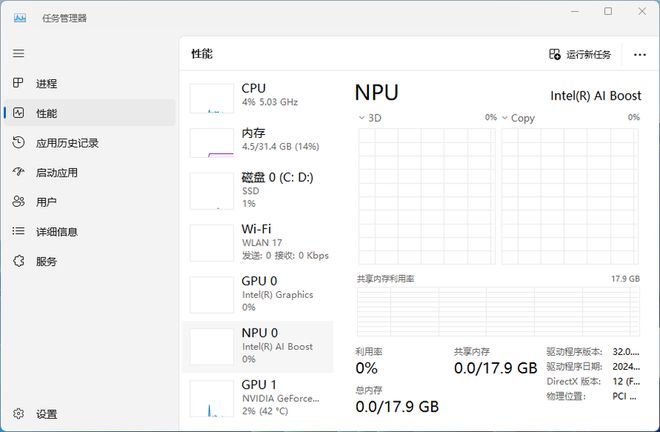Open the 启动应用 startup apps icon
660x432 pixels.
[x=18, y=172]
